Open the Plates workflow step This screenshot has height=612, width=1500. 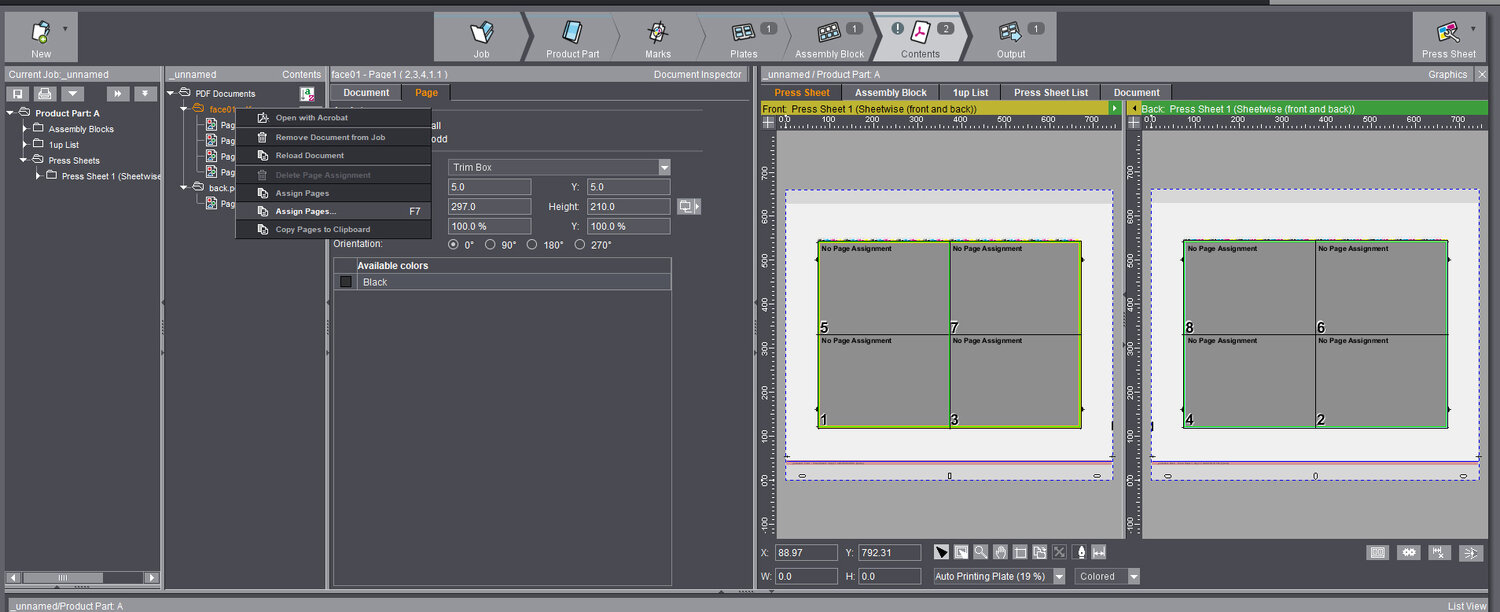[744, 38]
